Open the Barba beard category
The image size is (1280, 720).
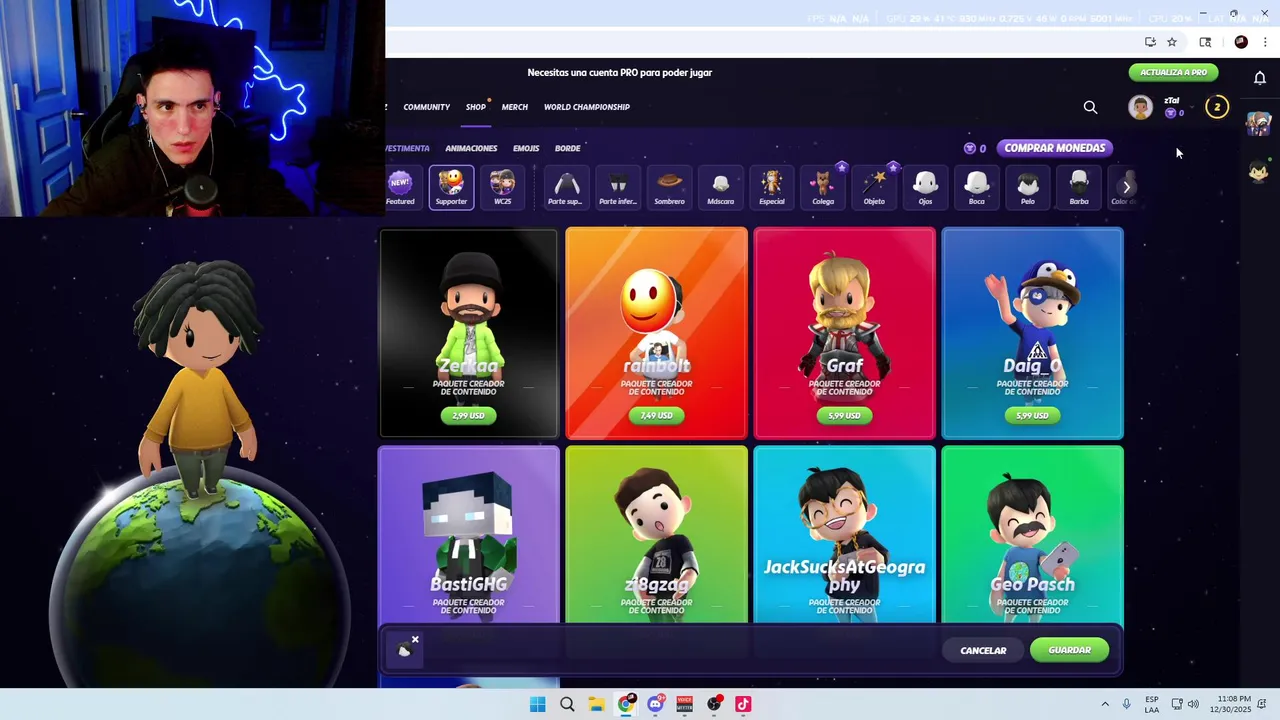click(x=1079, y=187)
